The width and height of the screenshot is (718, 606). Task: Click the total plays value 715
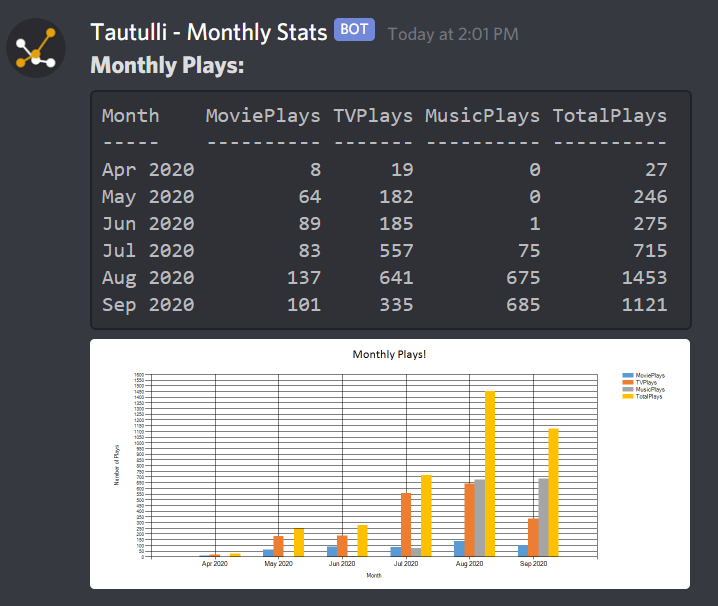point(650,251)
